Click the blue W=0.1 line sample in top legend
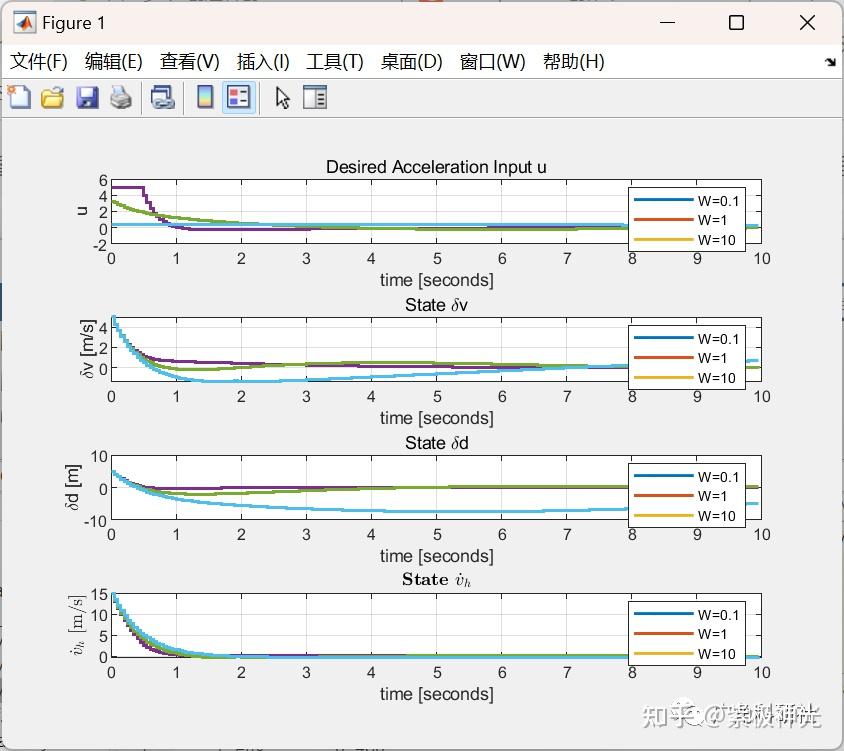The height and width of the screenshot is (751, 844). [x=663, y=200]
